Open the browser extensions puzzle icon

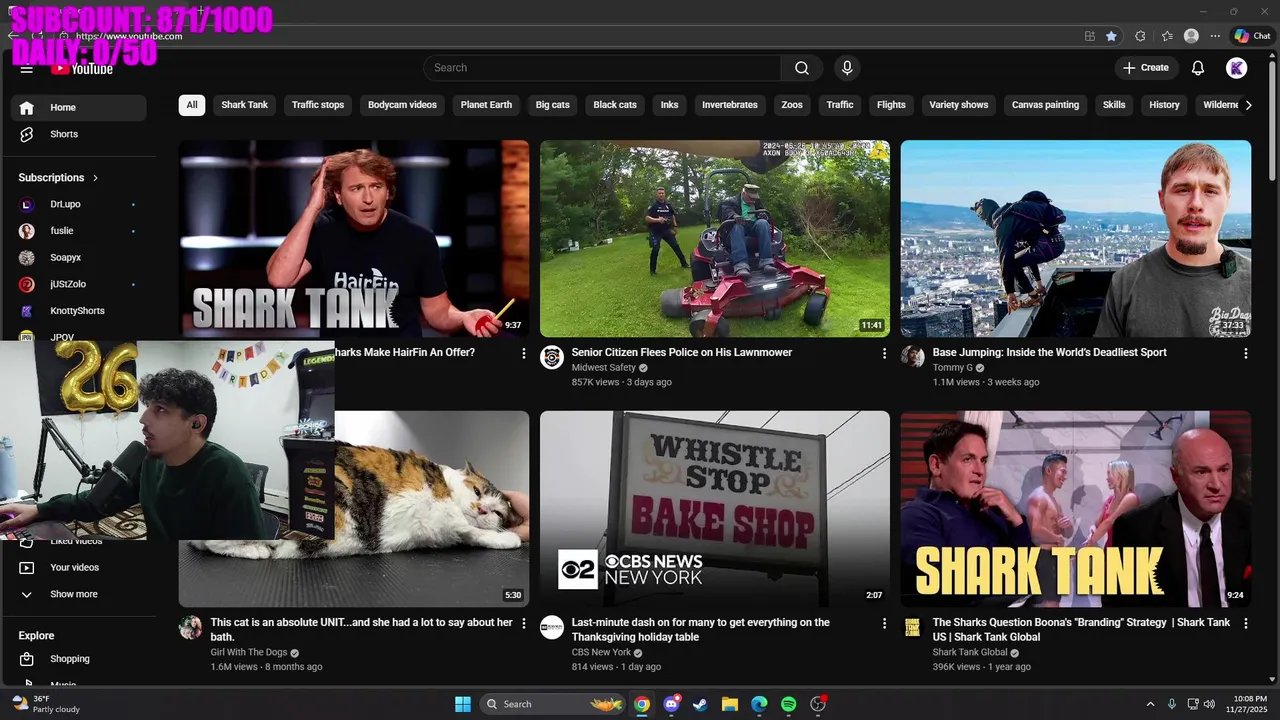click(1140, 36)
